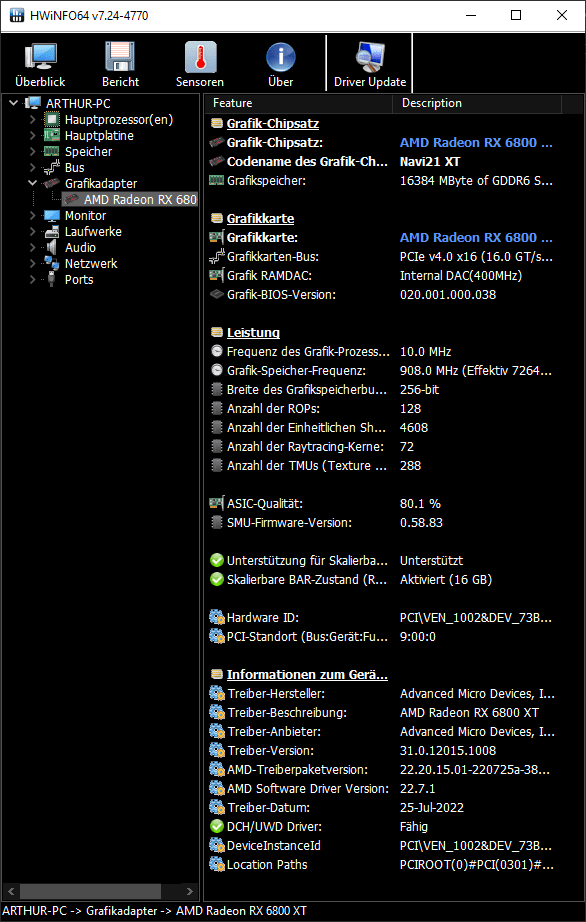Click the Unterstützung für Skalierba... checkmark icon
586x922 pixels.
pos(217,560)
